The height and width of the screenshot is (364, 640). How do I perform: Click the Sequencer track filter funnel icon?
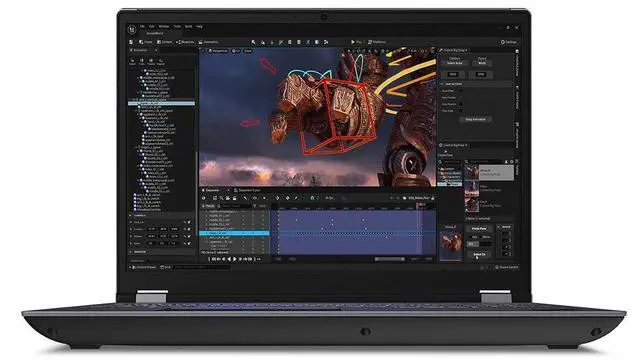point(255,206)
